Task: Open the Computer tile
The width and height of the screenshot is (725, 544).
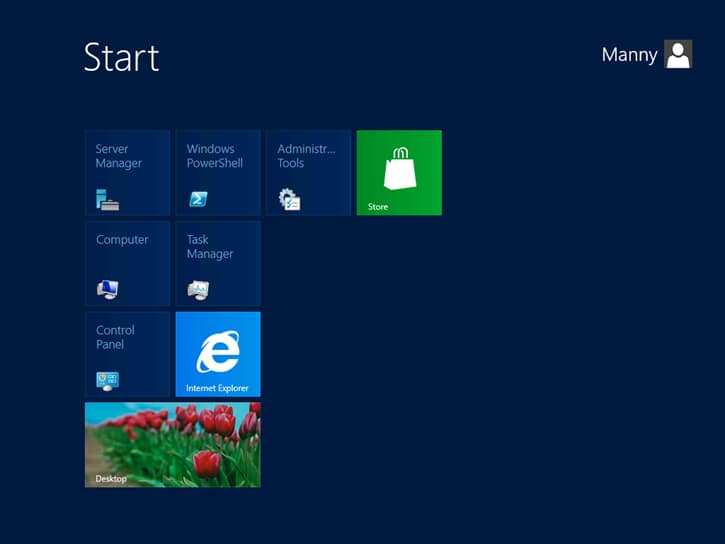Action: pos(128,263)
